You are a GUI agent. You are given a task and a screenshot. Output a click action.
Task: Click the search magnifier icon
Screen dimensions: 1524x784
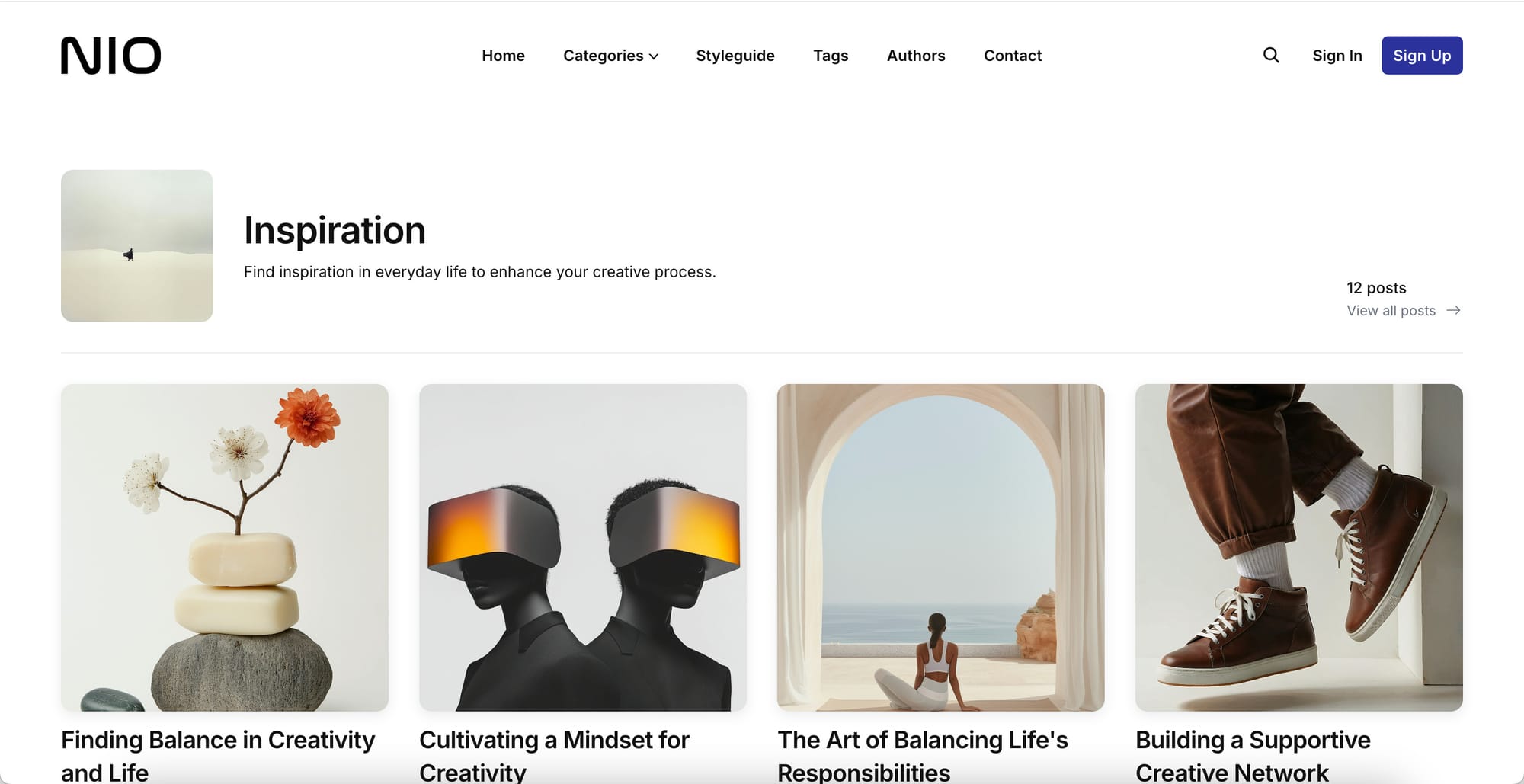pyautogui.click(x=1271, y=55)
